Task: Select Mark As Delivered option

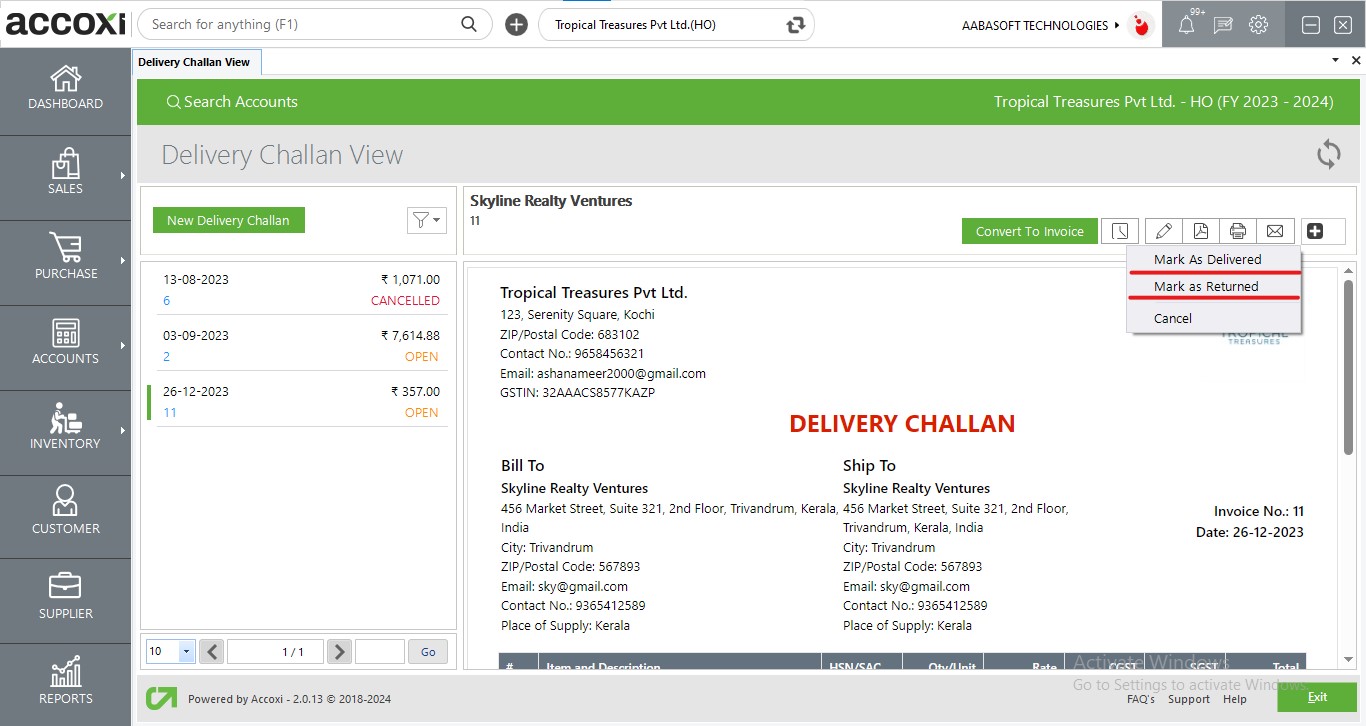Action: [x=1207, y=259]
